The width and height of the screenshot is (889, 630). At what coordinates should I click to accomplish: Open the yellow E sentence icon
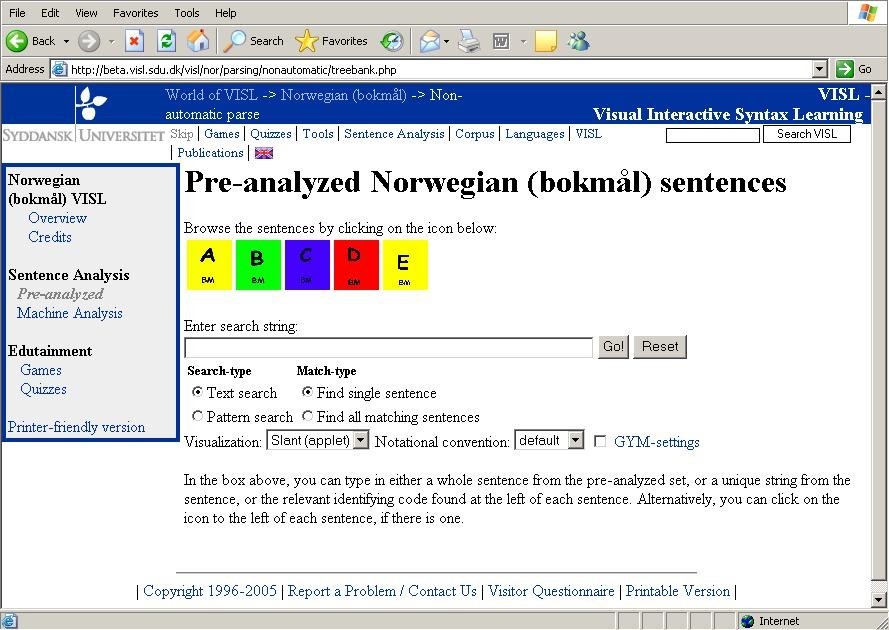(x=404, y=265)
